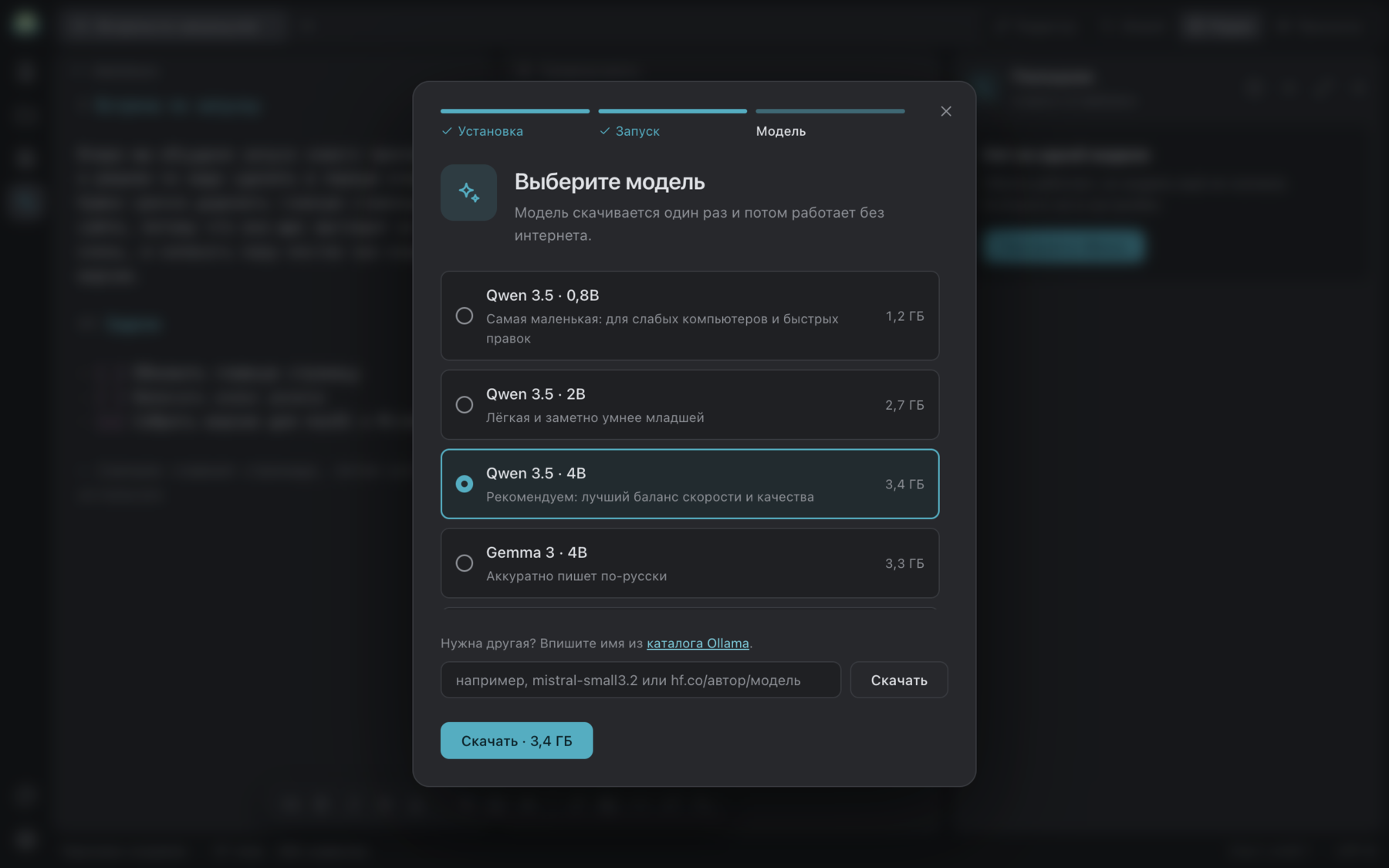Select the Qwen 3.5 · 2B radio button
Screen dimensions: 1389x868
pyautogui.click(x=465, y=404)
